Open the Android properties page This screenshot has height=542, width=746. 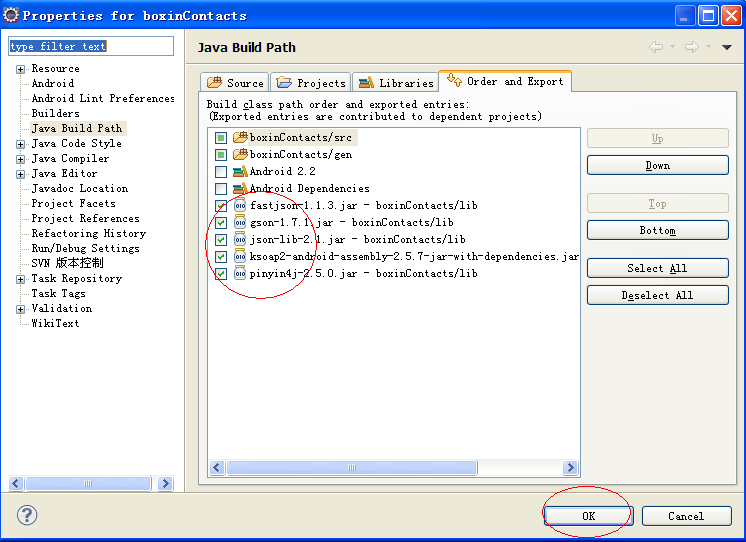click(x=53, y=83)
